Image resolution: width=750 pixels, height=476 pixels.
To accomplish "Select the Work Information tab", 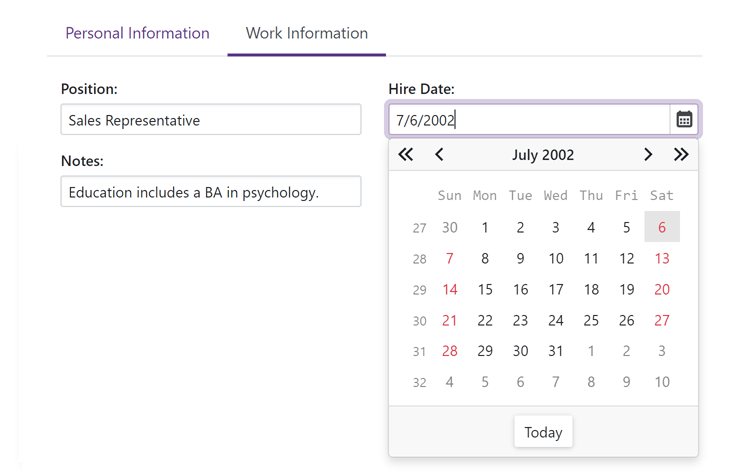I will coord(307,33).
